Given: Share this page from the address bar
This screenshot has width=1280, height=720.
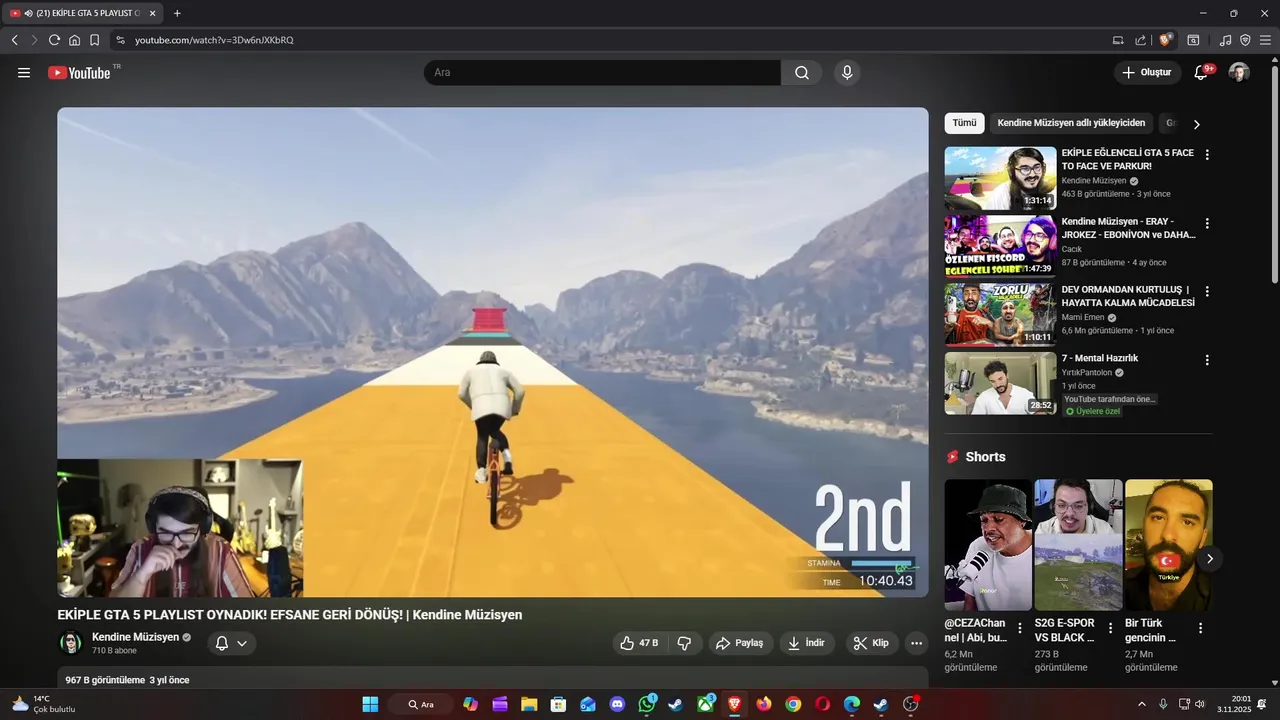Looking at the screenshot, I should coord(1141,40).
